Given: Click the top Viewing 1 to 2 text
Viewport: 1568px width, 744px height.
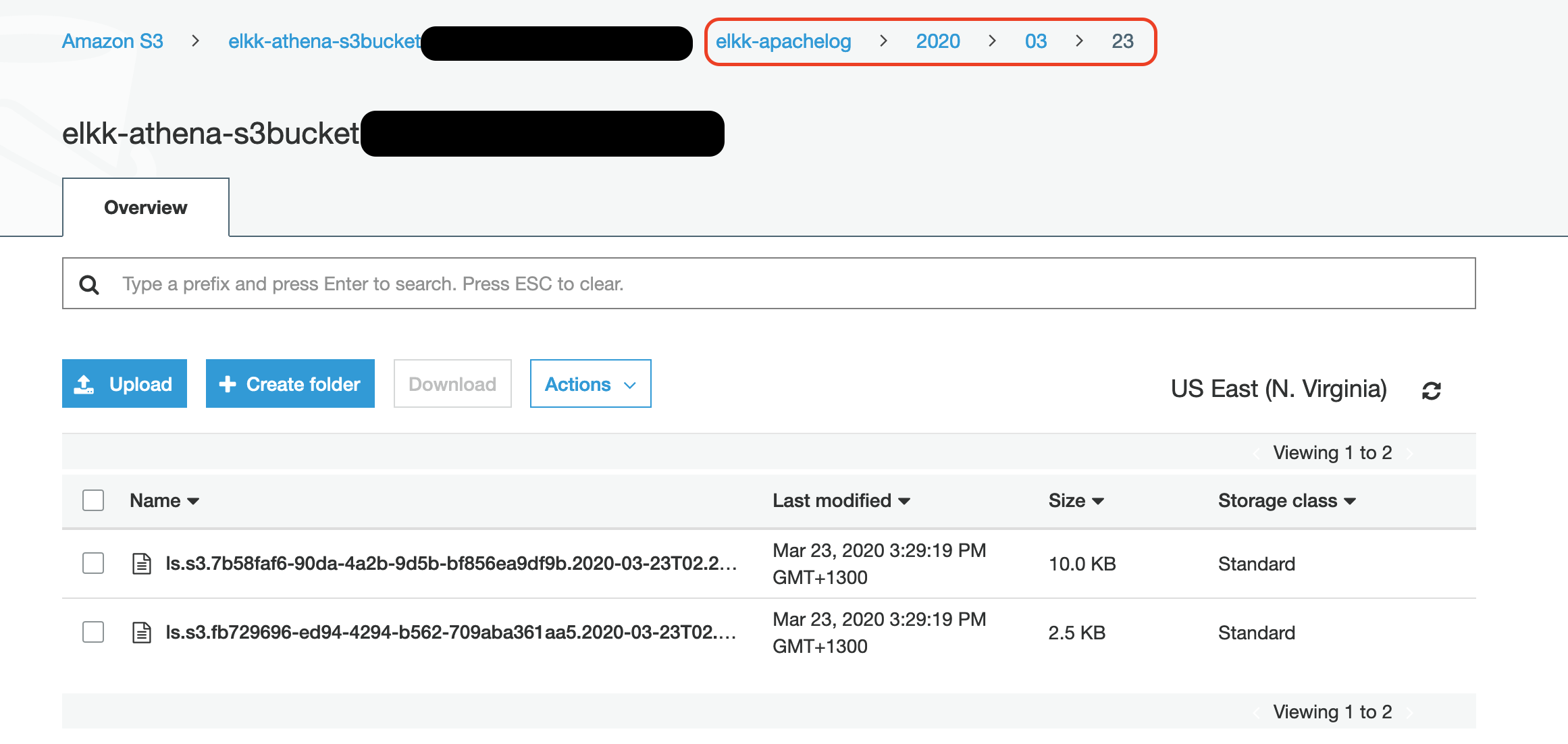Looking at the screenshot, I should point(1332,452).
